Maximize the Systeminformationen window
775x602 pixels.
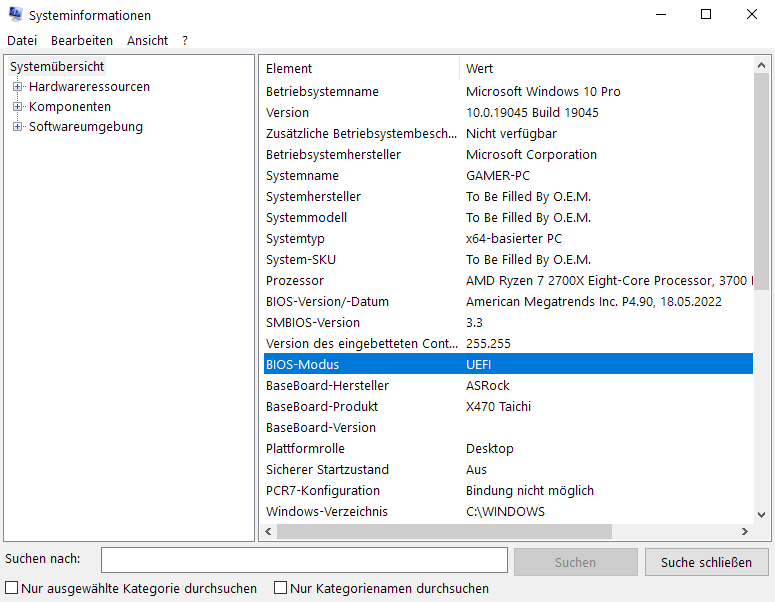(x=706, y=14)
